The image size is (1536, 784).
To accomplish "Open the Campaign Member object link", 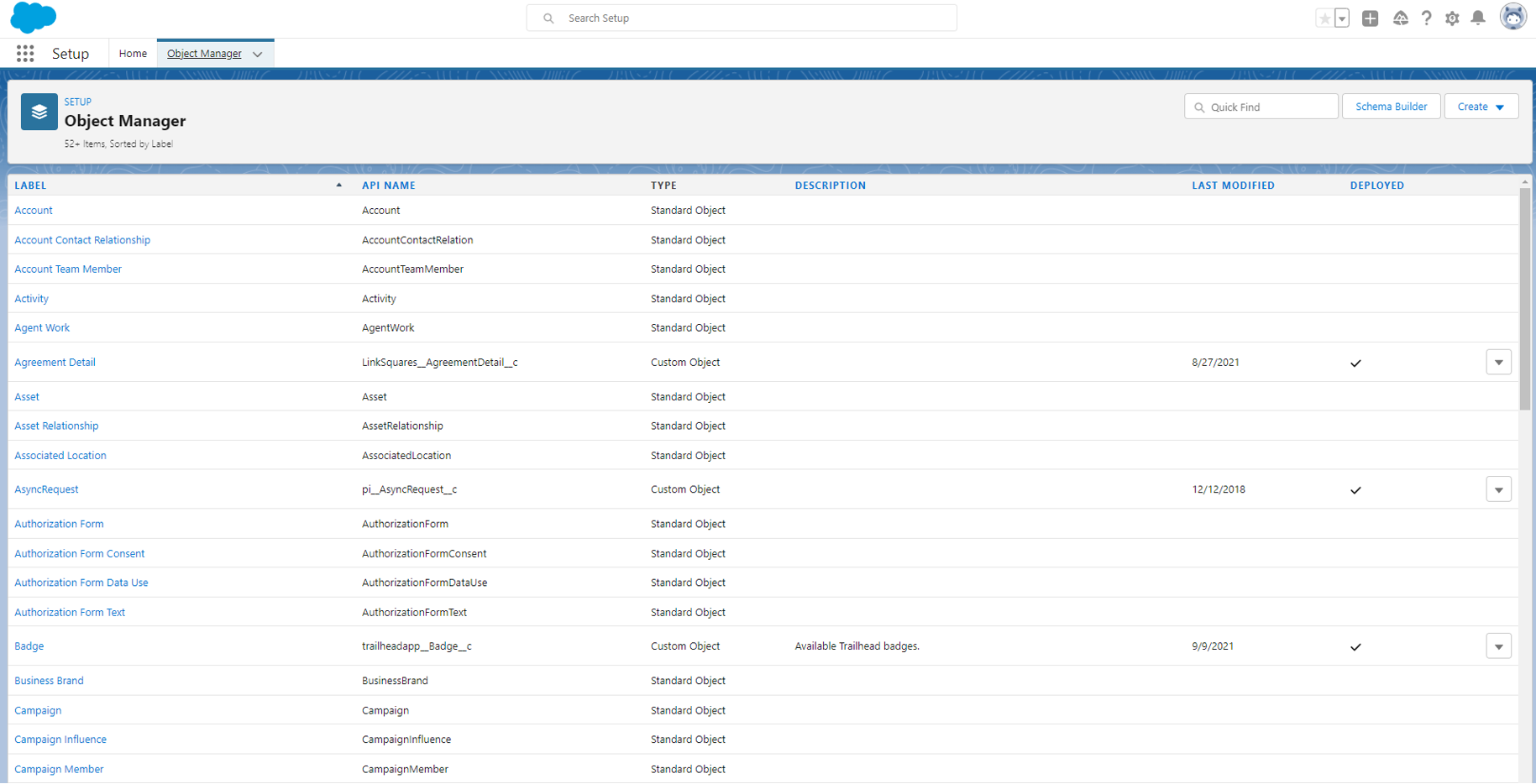I will [x=59, y=770].
